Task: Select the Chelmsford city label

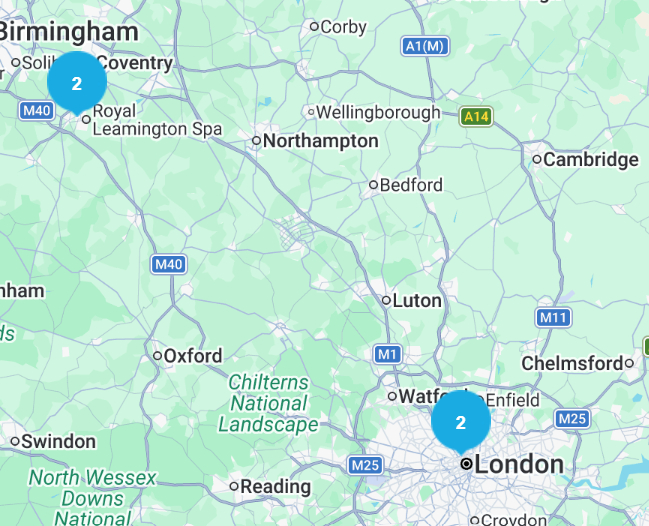Action: click(x=572, y=364)
